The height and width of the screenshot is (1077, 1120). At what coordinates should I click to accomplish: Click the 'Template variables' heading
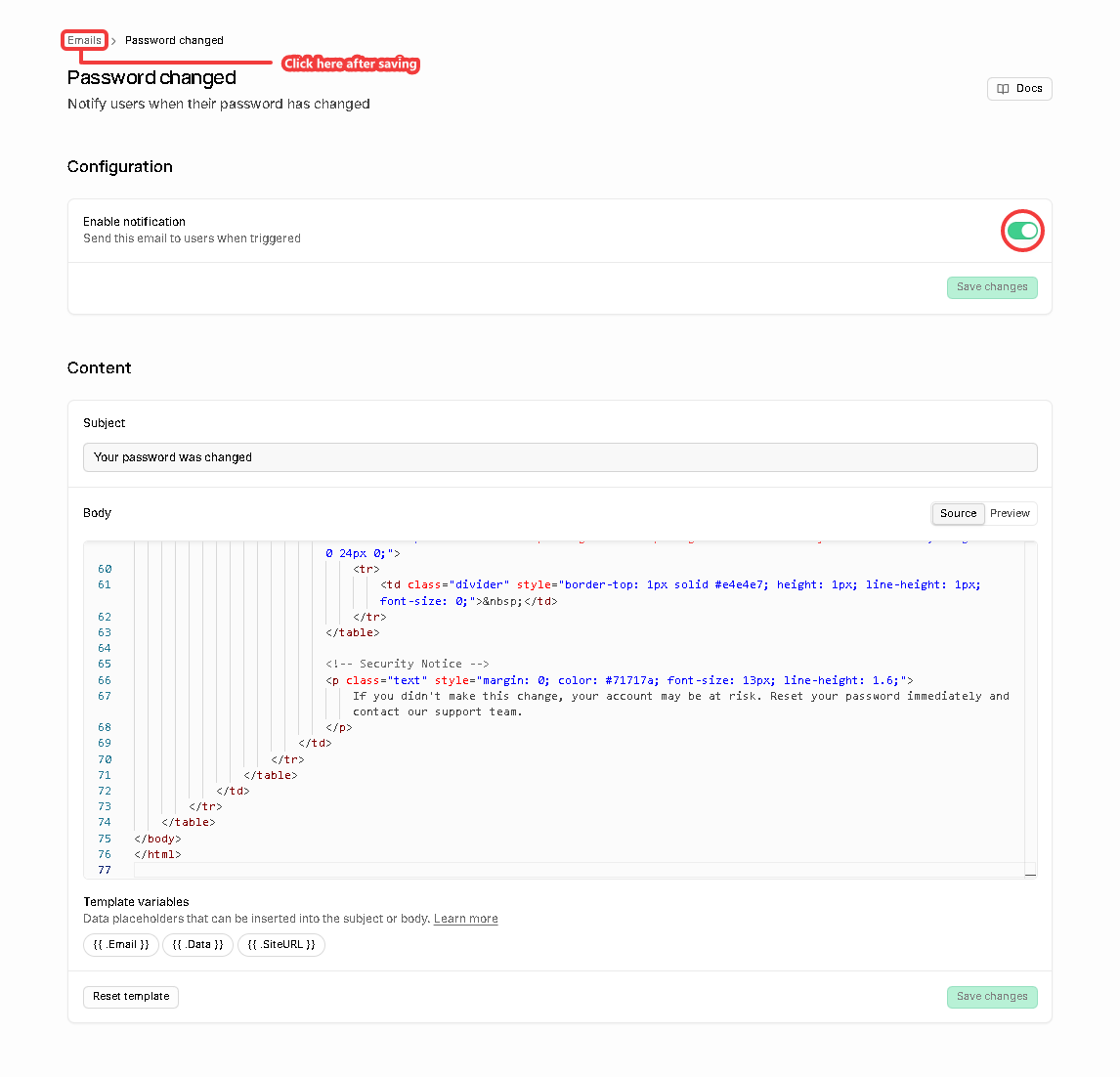pos(136,902)
